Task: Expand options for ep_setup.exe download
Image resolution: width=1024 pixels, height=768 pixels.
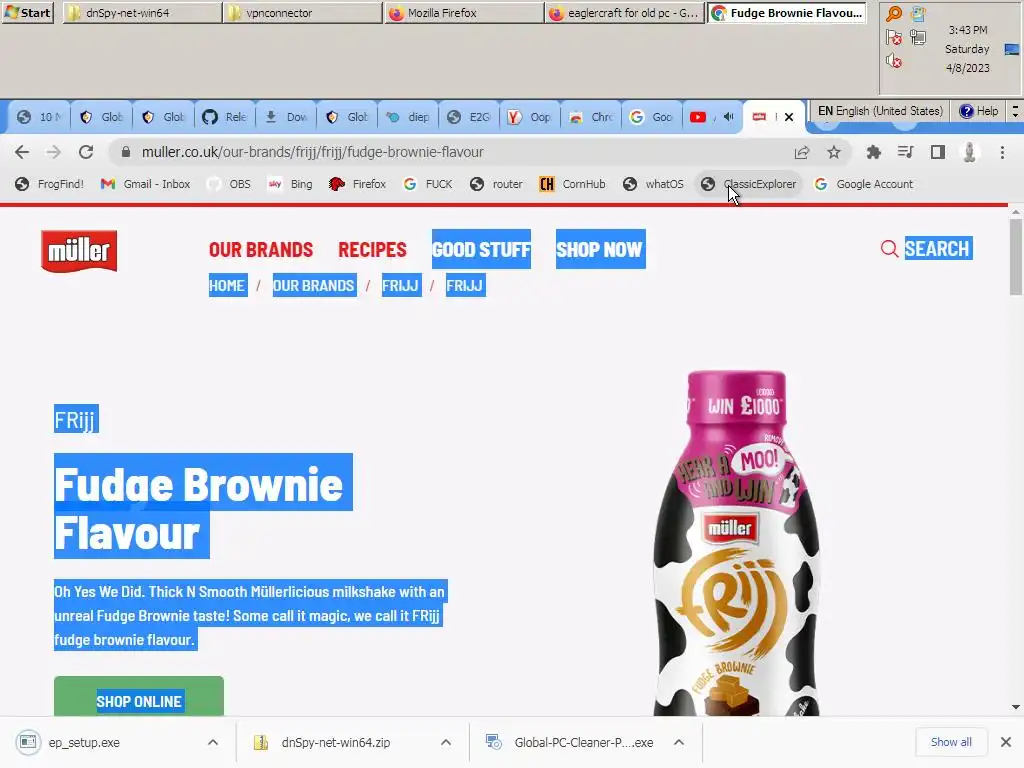Action: tap(213, 743)
